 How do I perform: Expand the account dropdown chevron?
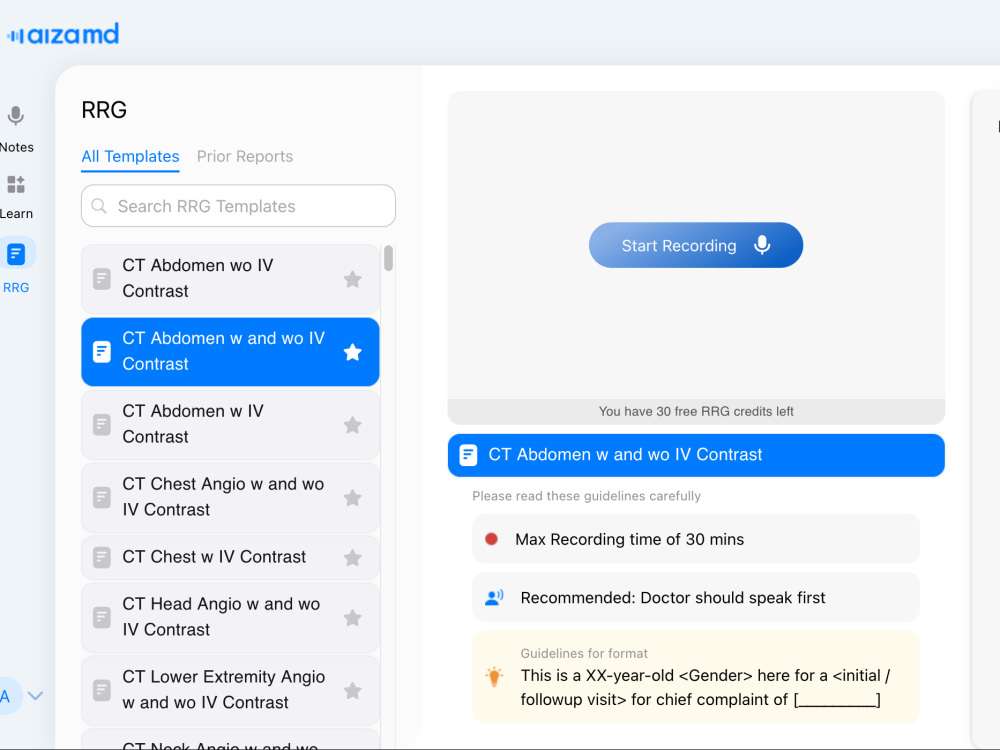[36, 696]
